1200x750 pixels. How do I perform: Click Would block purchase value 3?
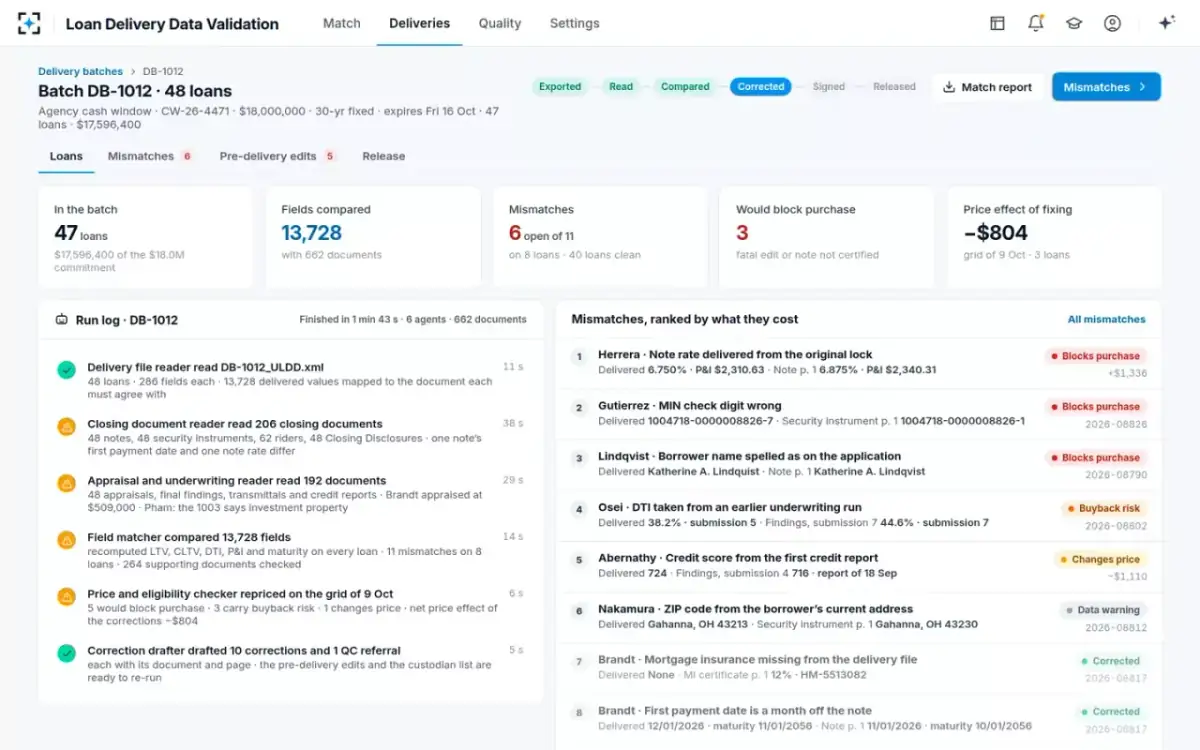(x=742, y=233)
